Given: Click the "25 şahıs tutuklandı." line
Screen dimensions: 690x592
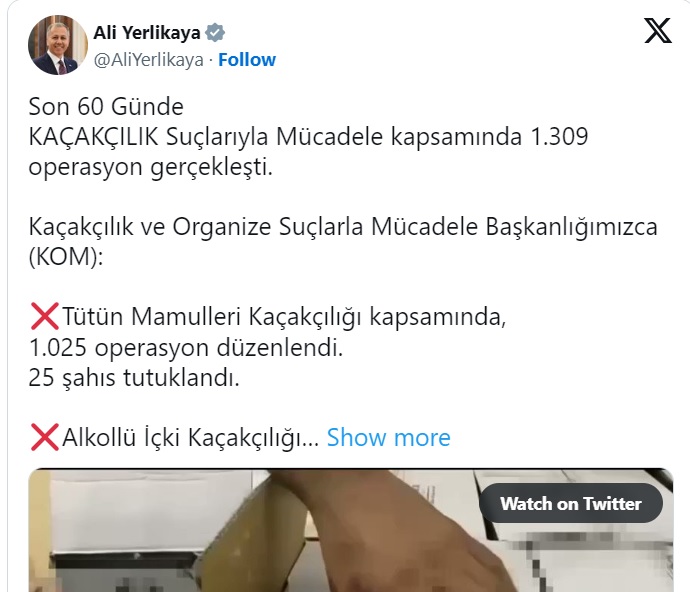Looking at the screenshot, I should pyautogui.click(x=134, y=378).
